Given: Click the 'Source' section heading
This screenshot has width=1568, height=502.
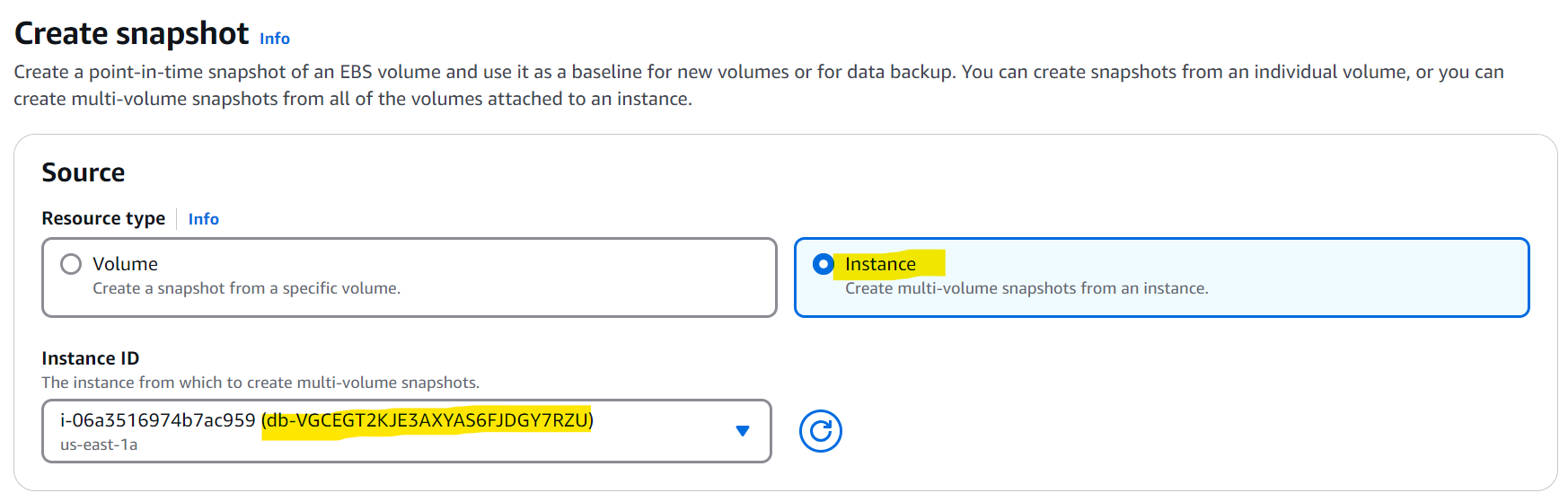Looking at the screenshot, I should pyautogui.click(x=83, y=172).
